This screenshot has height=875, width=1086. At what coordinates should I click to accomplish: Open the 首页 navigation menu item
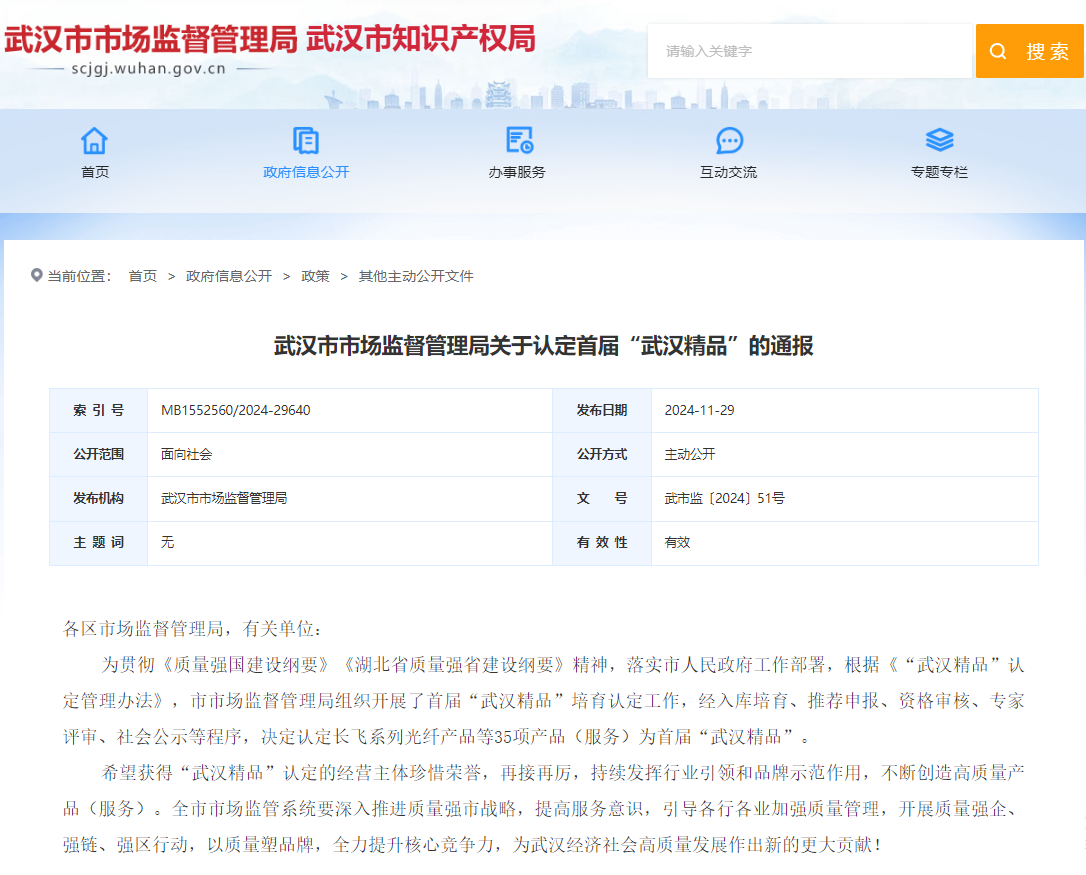pos(94,172)
